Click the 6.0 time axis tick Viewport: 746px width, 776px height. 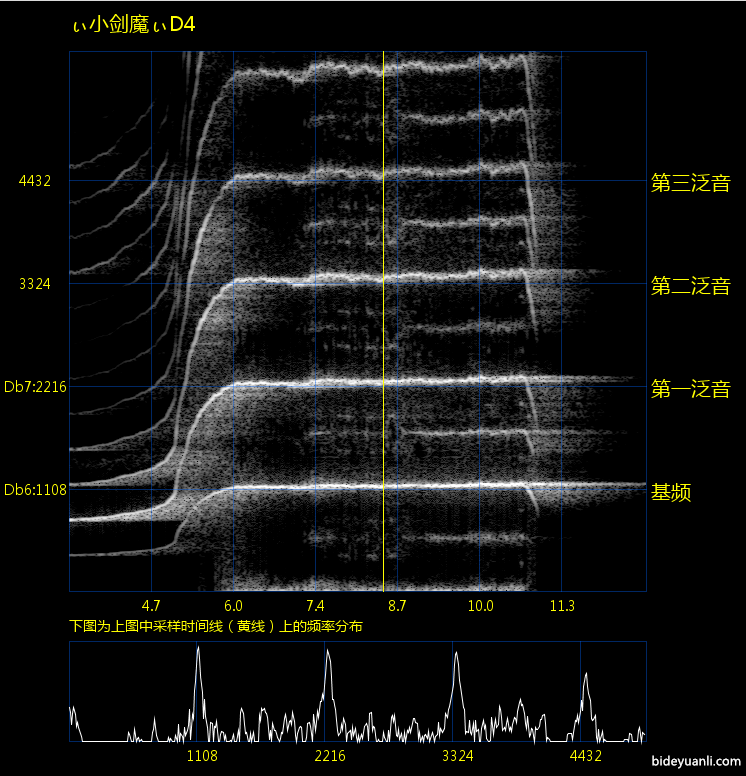coord(233,606)
